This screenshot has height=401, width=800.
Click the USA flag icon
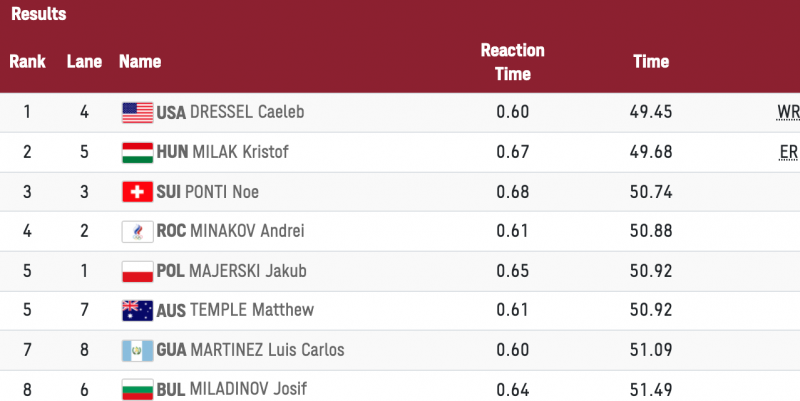click(137, 112)
